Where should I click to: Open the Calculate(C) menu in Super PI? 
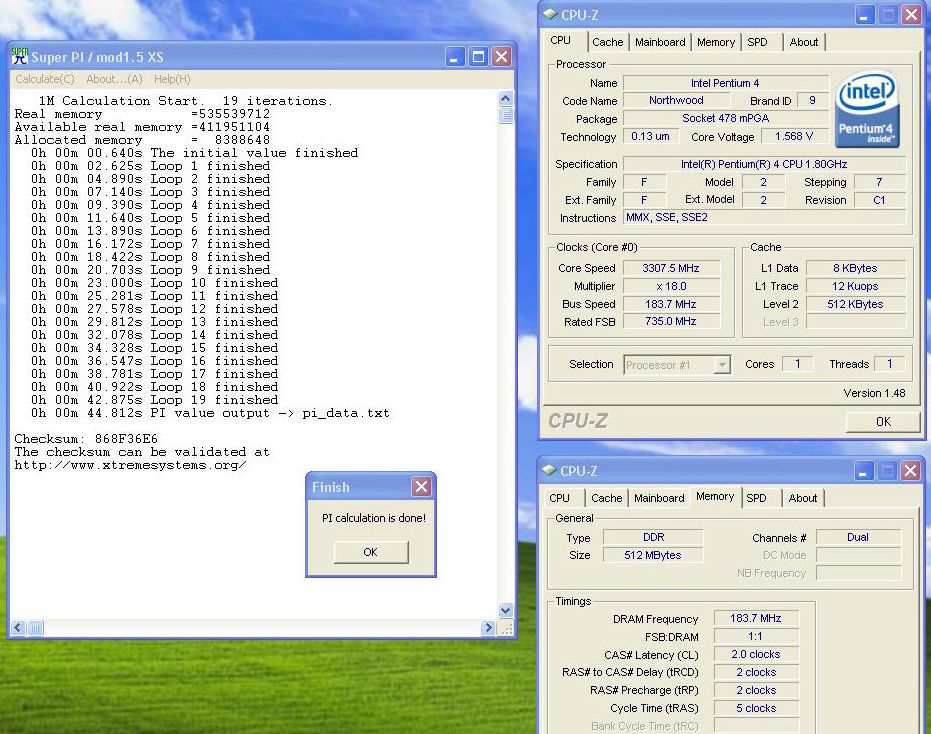point(45,79)
